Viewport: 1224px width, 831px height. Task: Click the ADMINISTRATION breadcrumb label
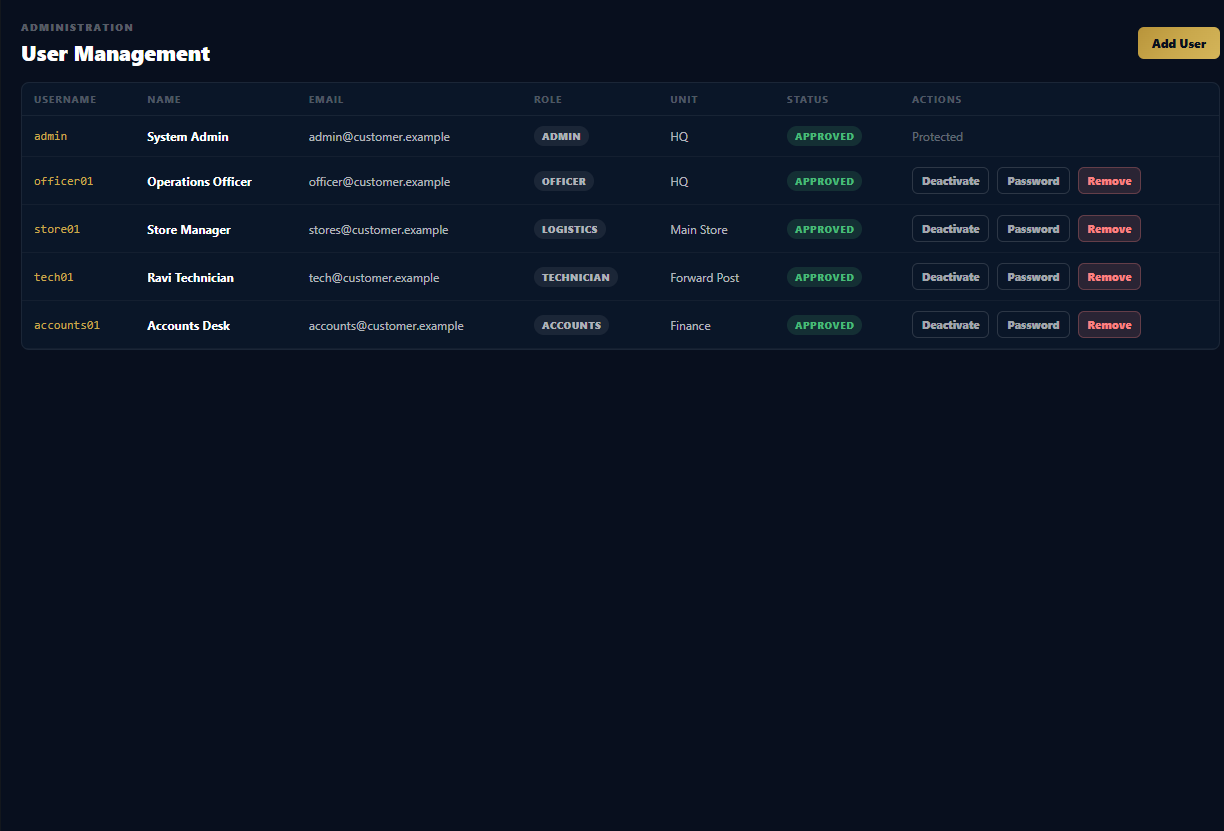pyautogui.click(x=77, y=27)
